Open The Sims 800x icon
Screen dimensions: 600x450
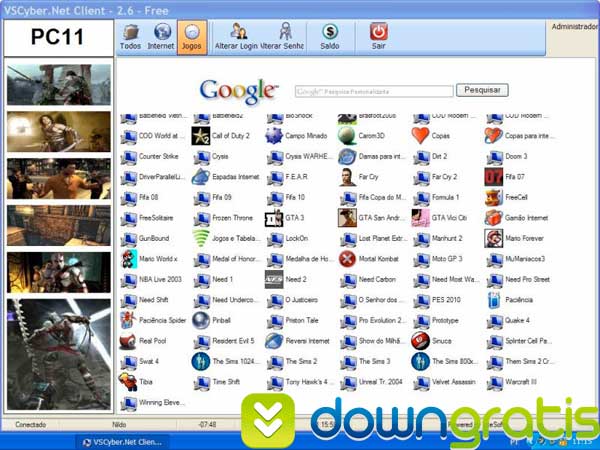[421, 362]
